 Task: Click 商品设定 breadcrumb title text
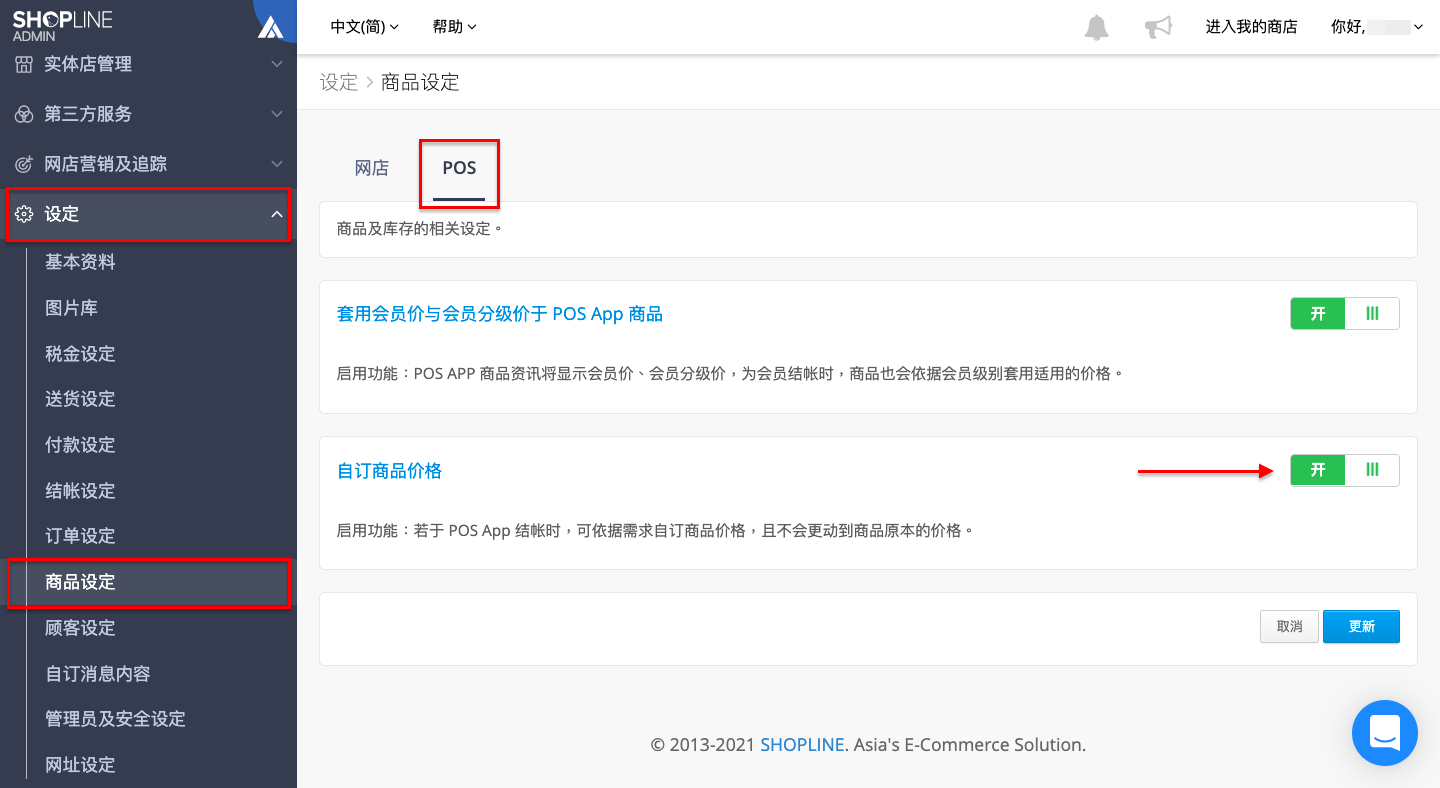tap(420, 82)
